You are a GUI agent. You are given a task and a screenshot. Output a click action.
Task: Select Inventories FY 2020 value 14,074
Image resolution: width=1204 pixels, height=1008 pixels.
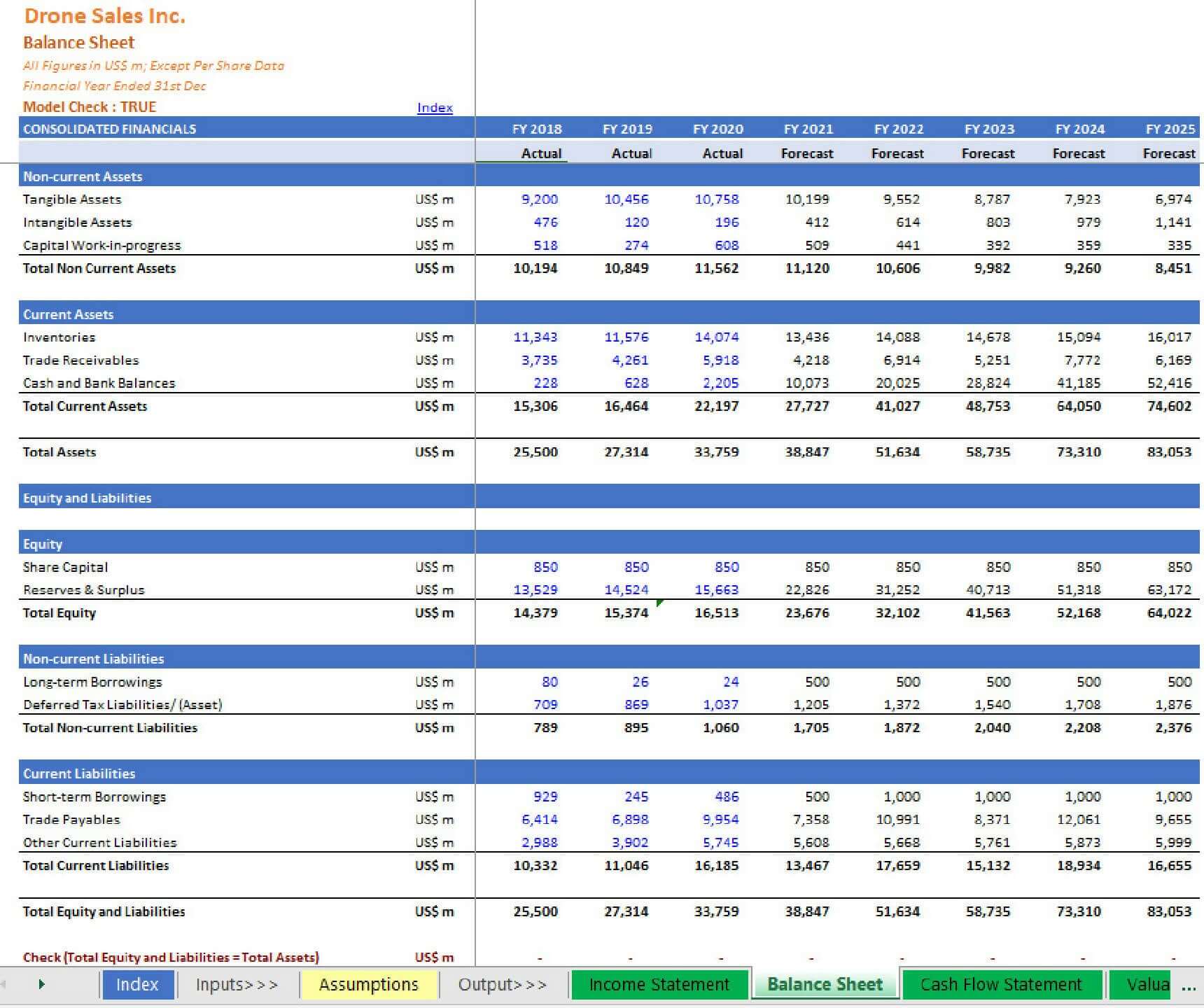717,337
